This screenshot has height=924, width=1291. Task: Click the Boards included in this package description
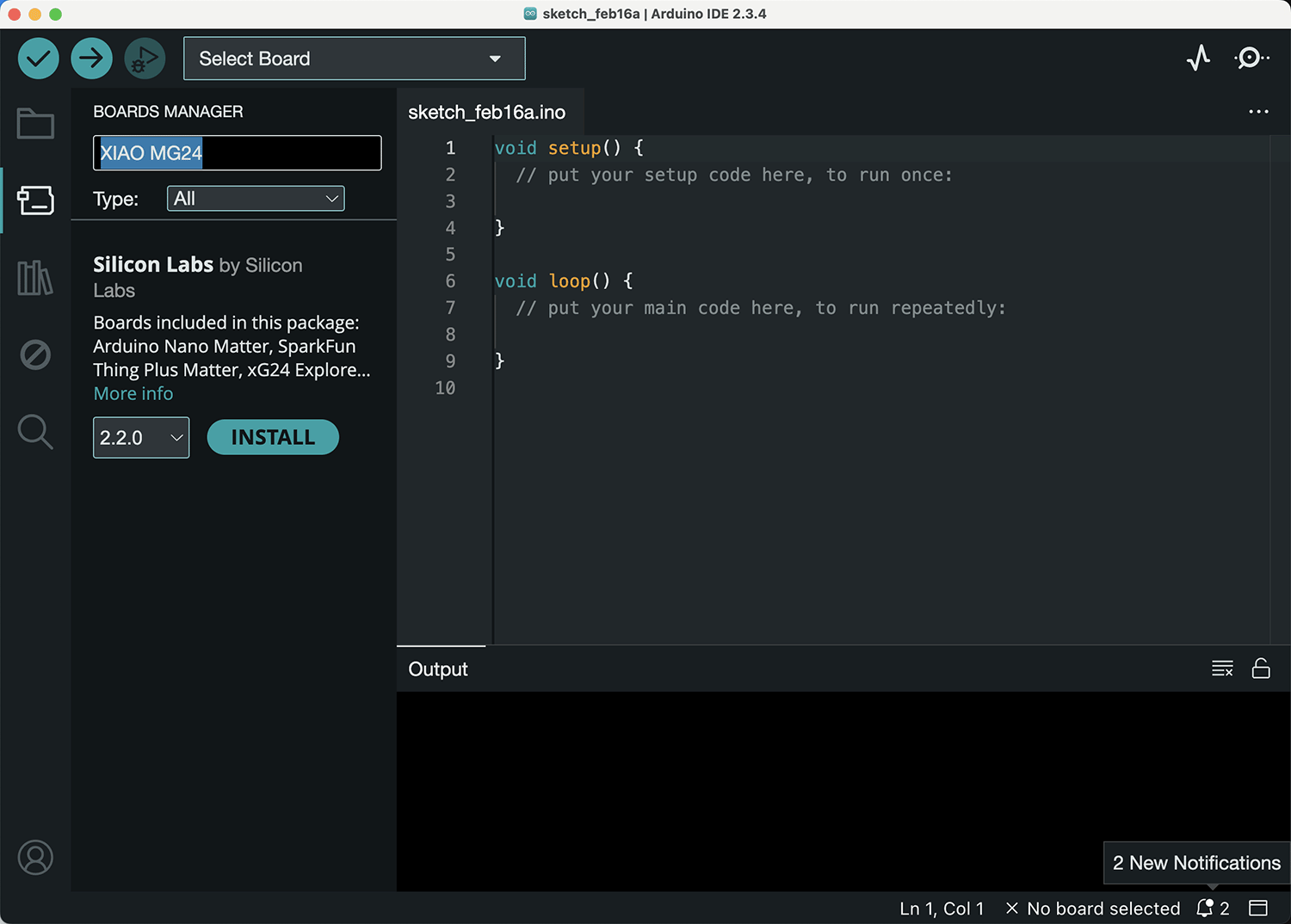pyautogui.click(x=232, y=346)
